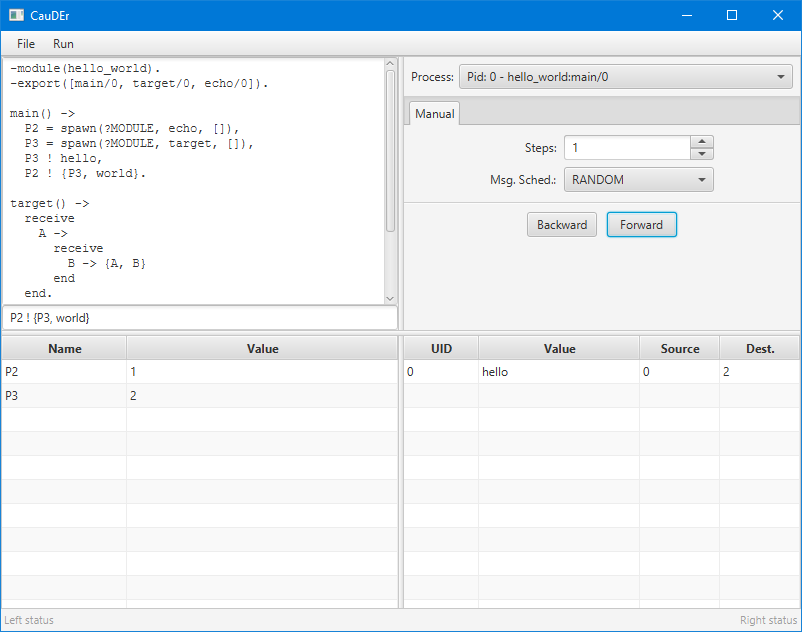Click the 'P2 = spawn(?MODULE, echo, [])' line
802x632 pixels.
pos(132,128)
